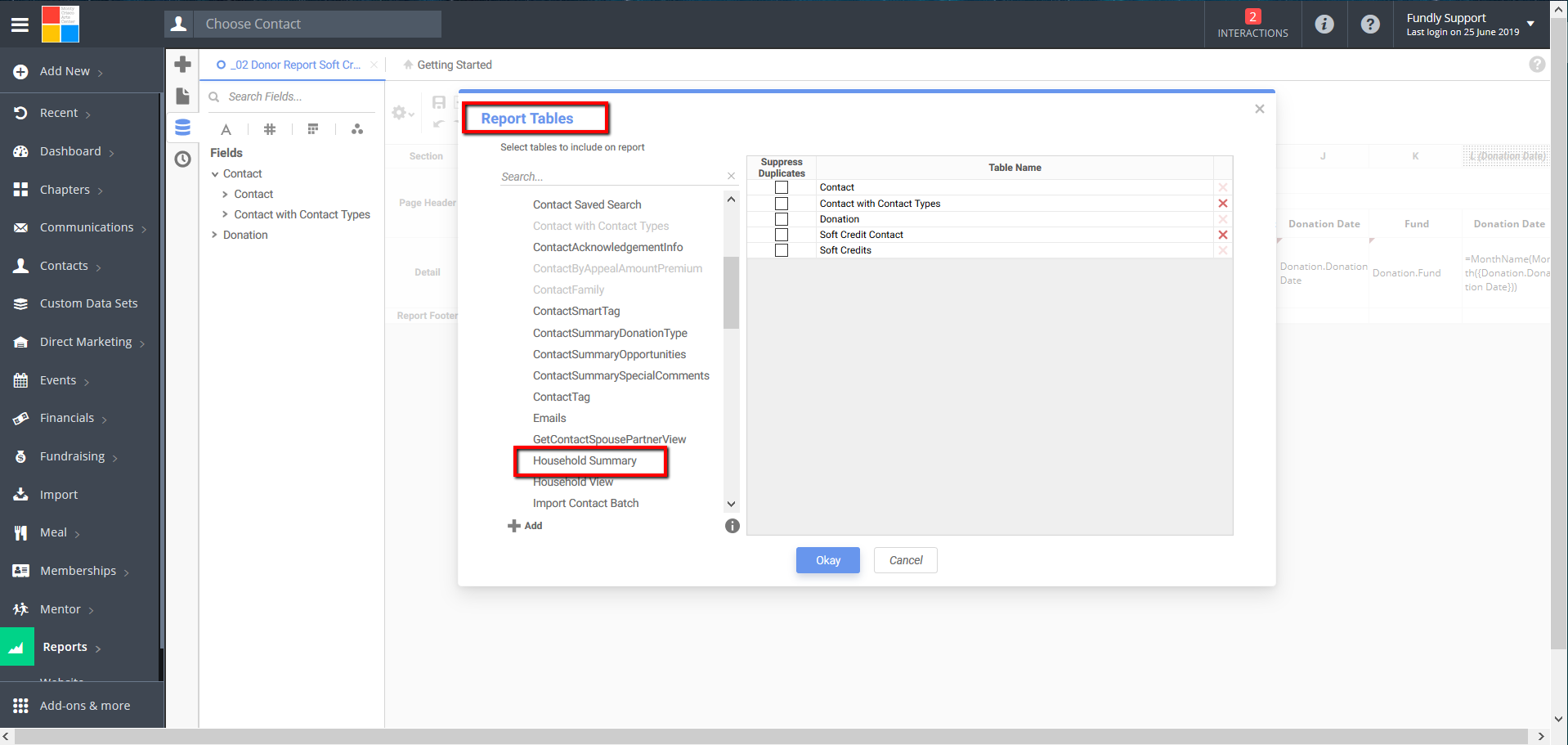1568x745 pixels.
Task: Remove Soft Credit Contact table (red X)
Action: [1223, 235]
